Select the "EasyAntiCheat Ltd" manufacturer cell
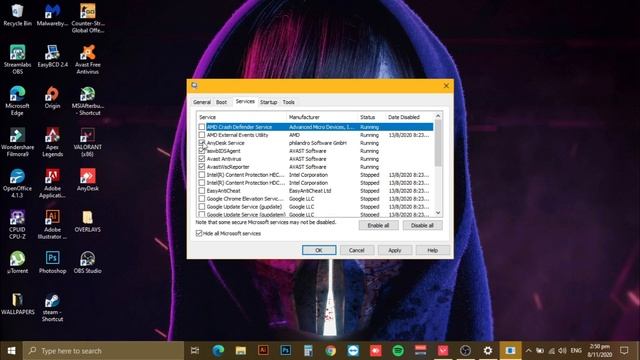 pos(310,191)
